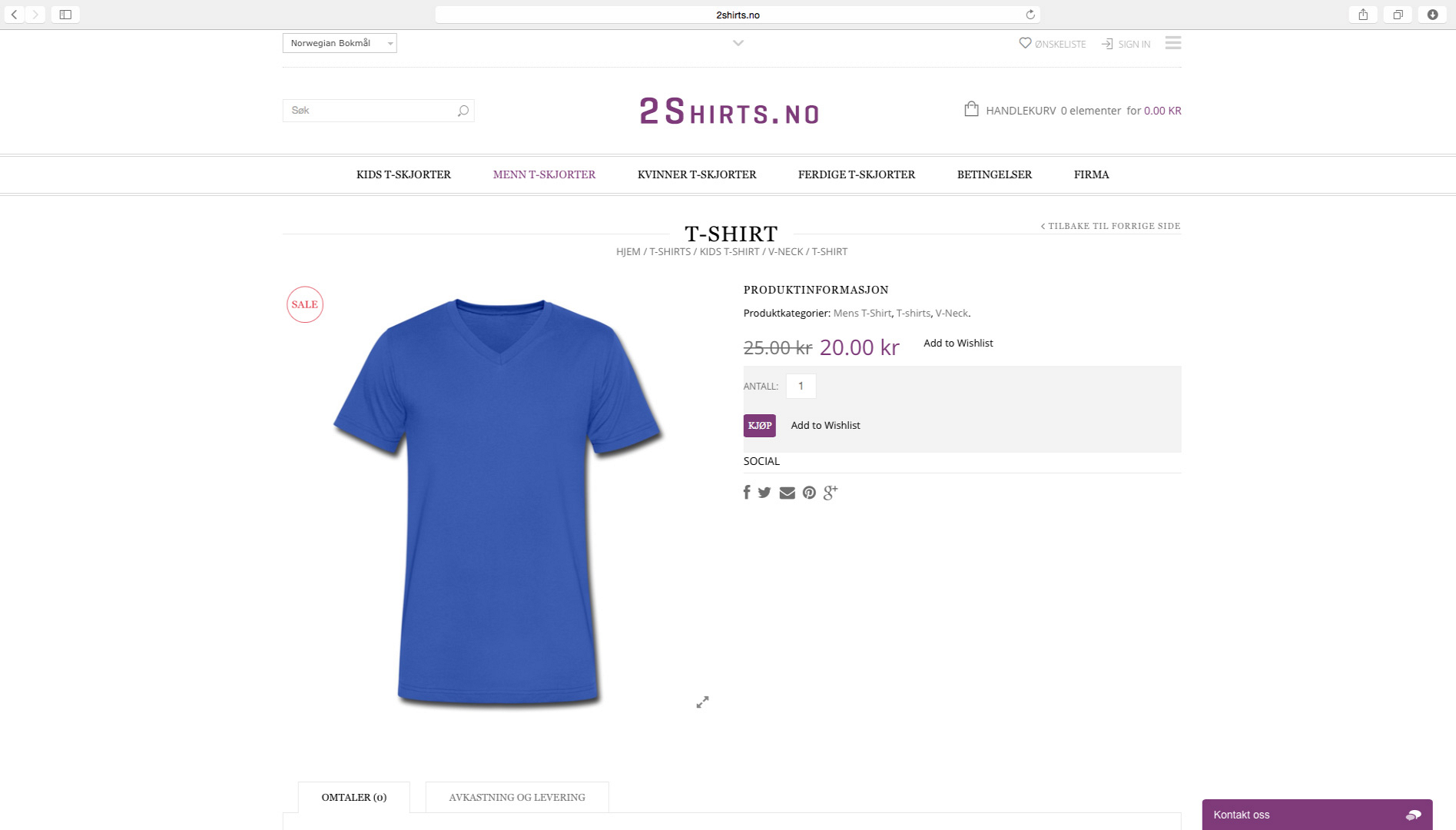
Task: Show the Safari sidebar
Action: (65, 15)
